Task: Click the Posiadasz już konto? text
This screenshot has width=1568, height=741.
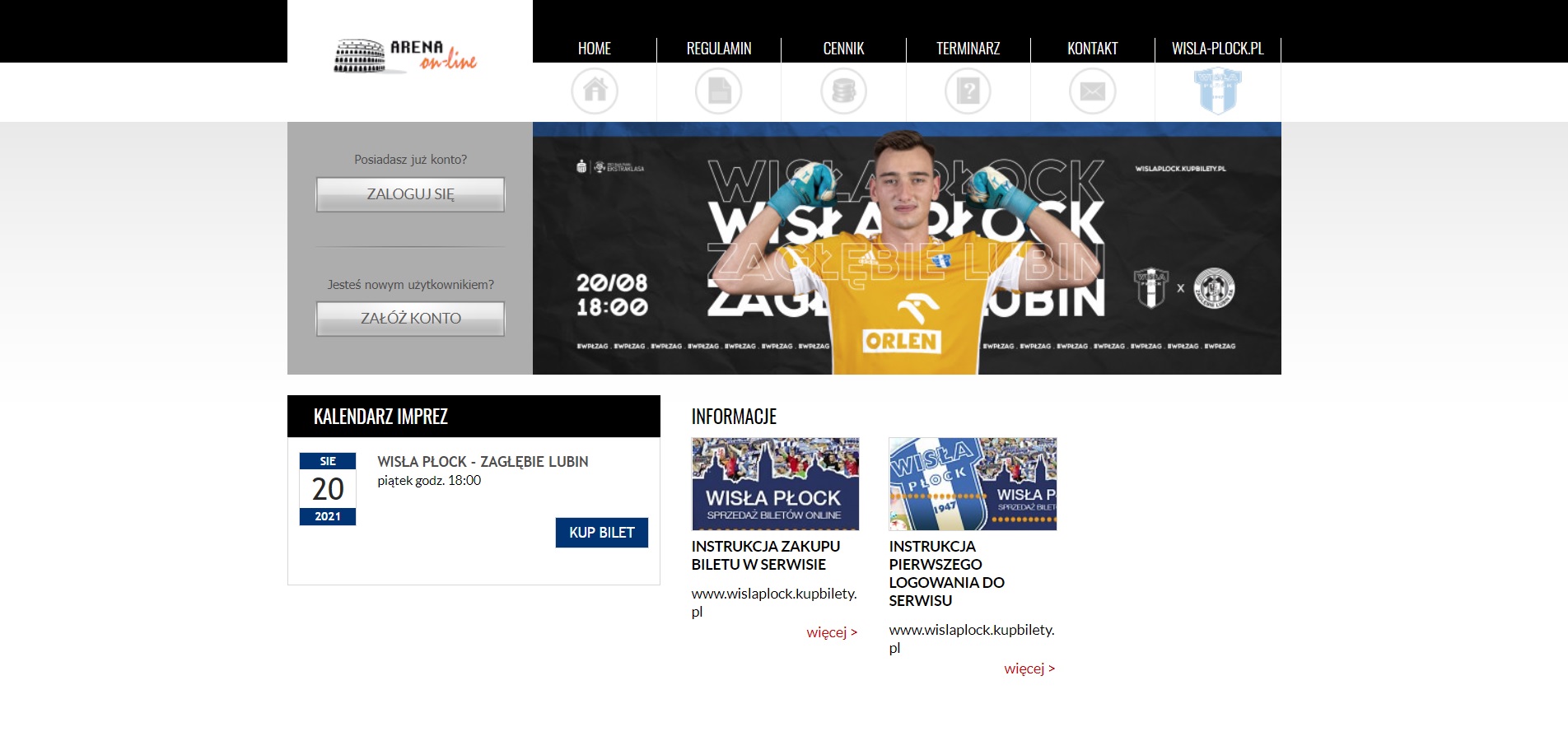Action: click(410, 160)
